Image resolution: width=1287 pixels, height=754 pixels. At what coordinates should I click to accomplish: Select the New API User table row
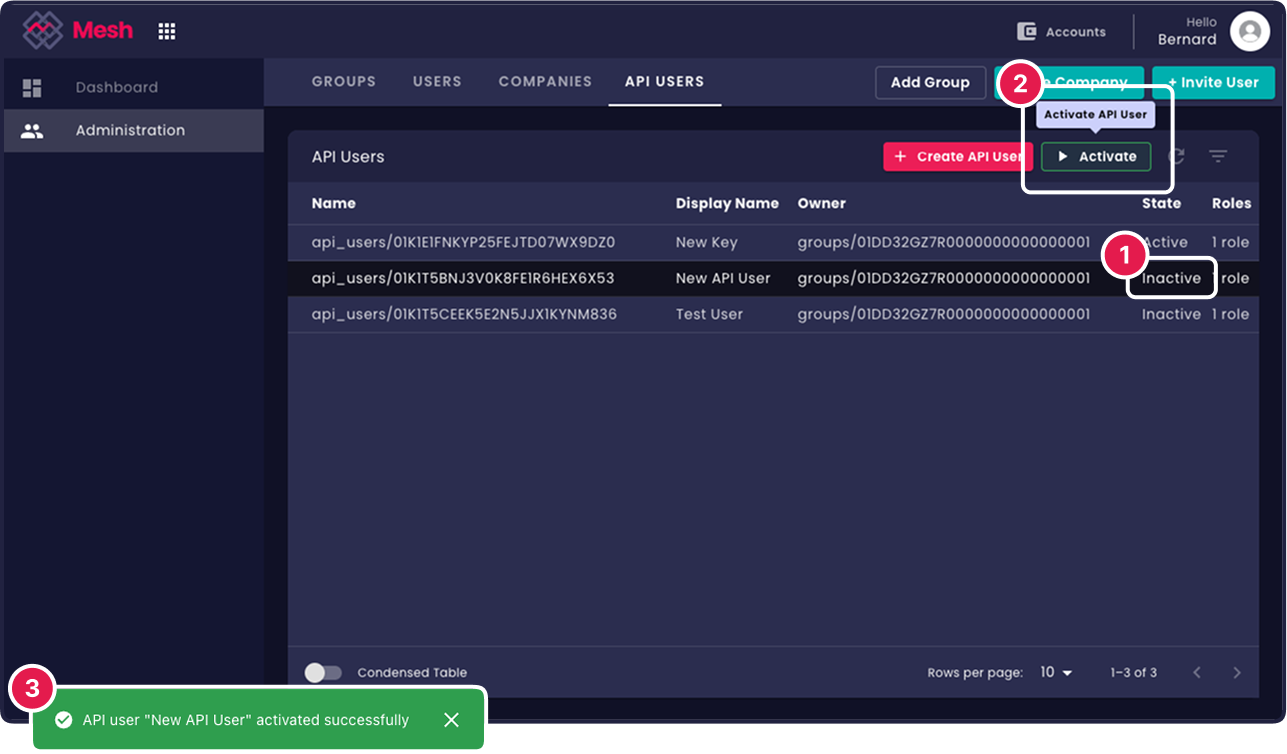(x=650, y=278)
